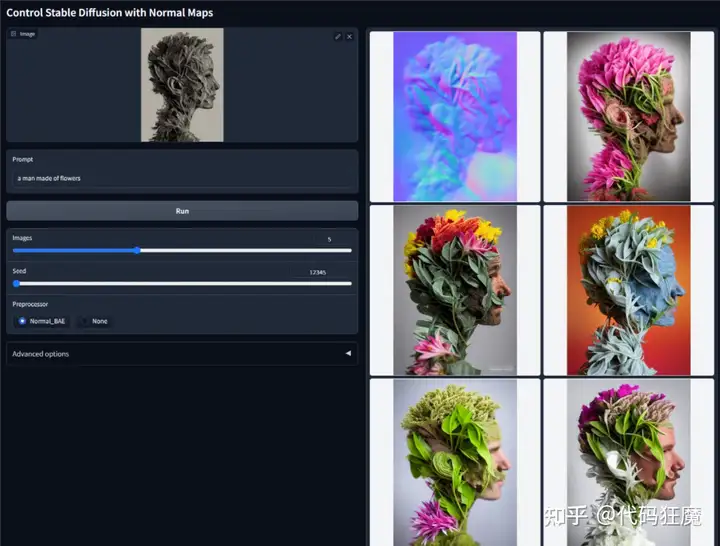Click the Seed label

pyautogui.click(x=19, y=271)
